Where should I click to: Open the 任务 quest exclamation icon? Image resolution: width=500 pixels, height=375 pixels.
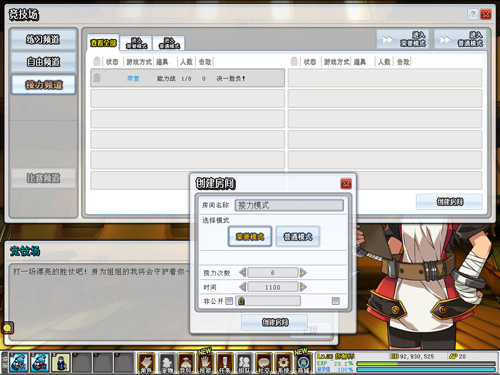point(225,363)
